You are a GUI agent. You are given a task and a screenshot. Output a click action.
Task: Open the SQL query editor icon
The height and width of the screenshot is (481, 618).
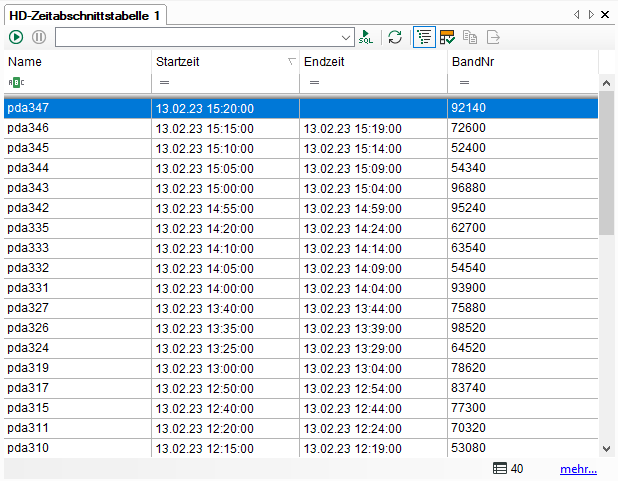point(367,37)
